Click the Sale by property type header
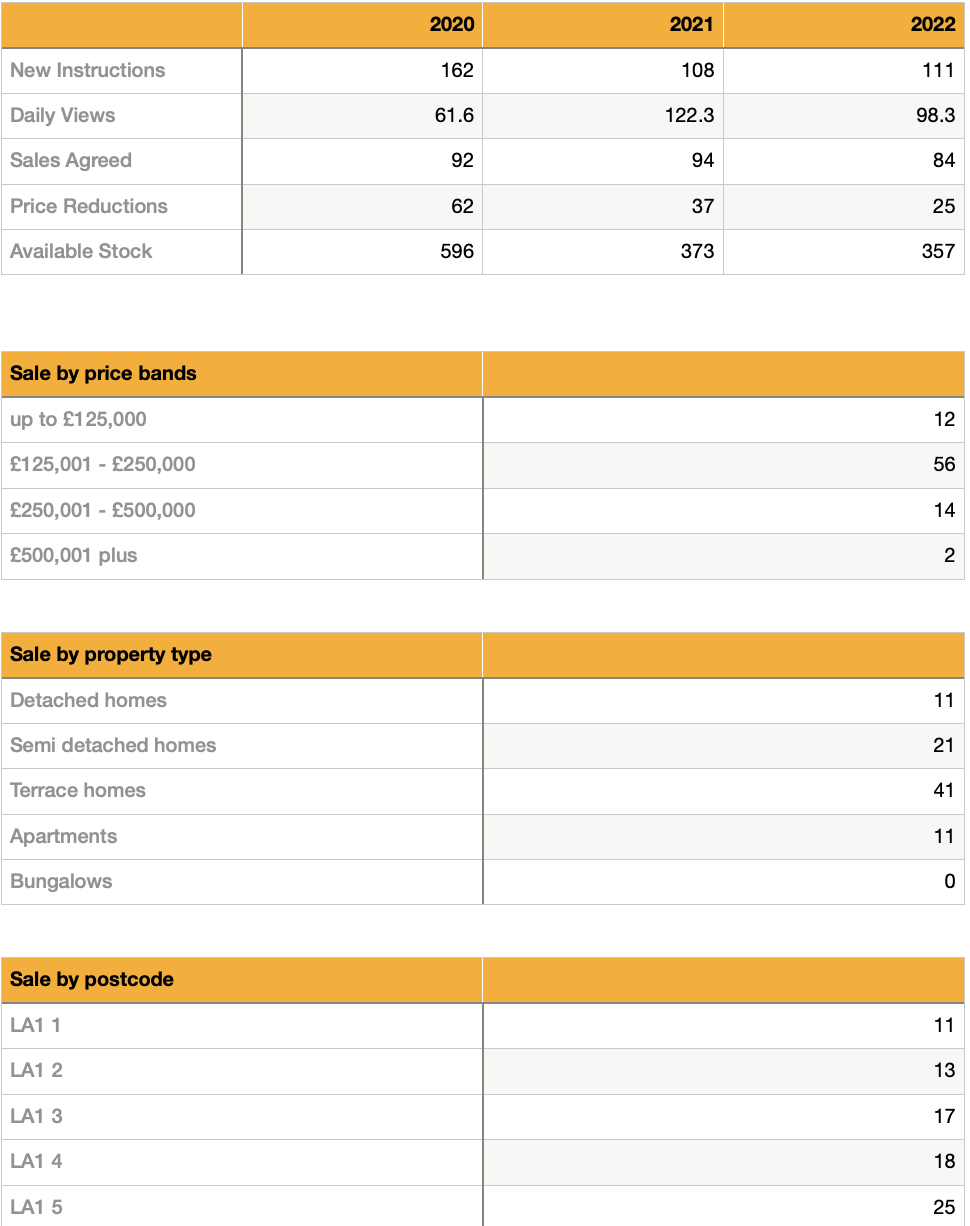 pos(111,655)
